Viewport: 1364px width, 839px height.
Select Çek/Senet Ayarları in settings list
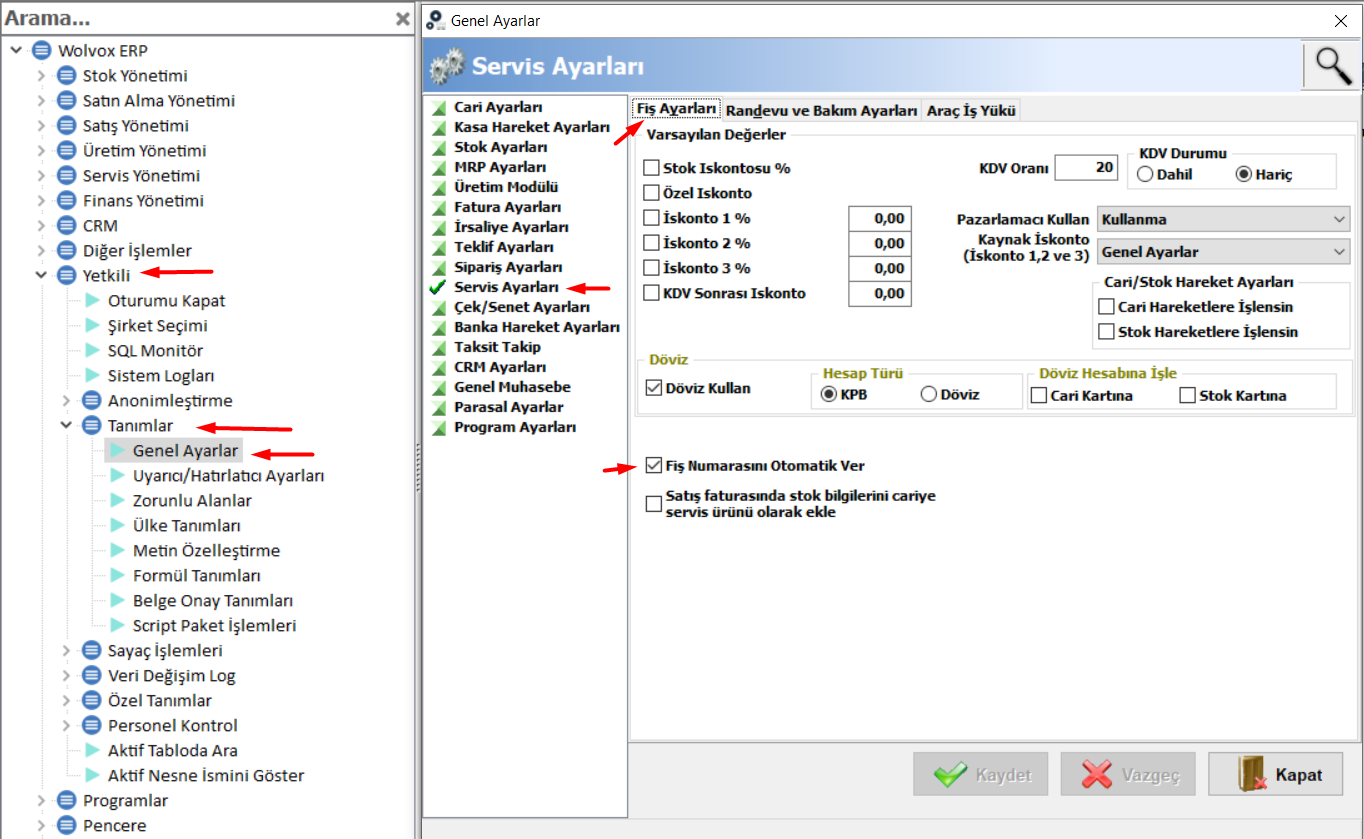[521, 307]
